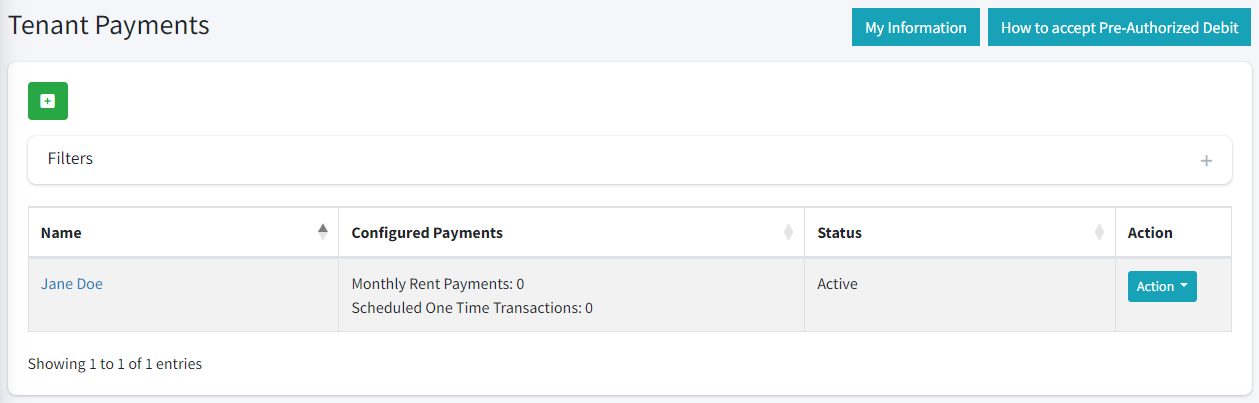Open the Action dropdown for Jane Doe
Viewport: 1259px width, 403px height.
[1162, 286]
